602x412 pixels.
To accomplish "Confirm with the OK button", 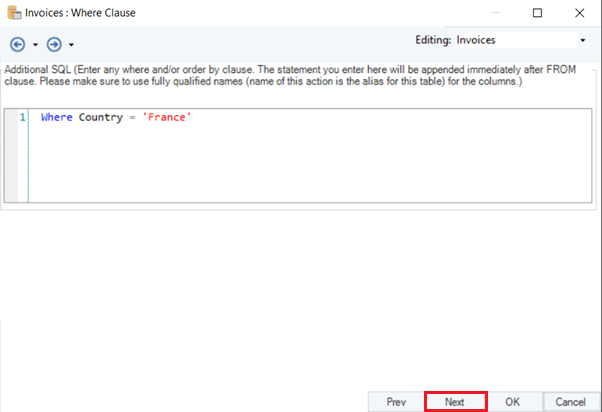I will 513,402.
